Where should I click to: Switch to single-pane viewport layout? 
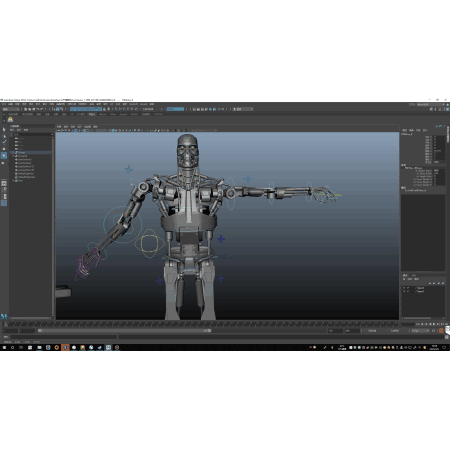[4, 183]
